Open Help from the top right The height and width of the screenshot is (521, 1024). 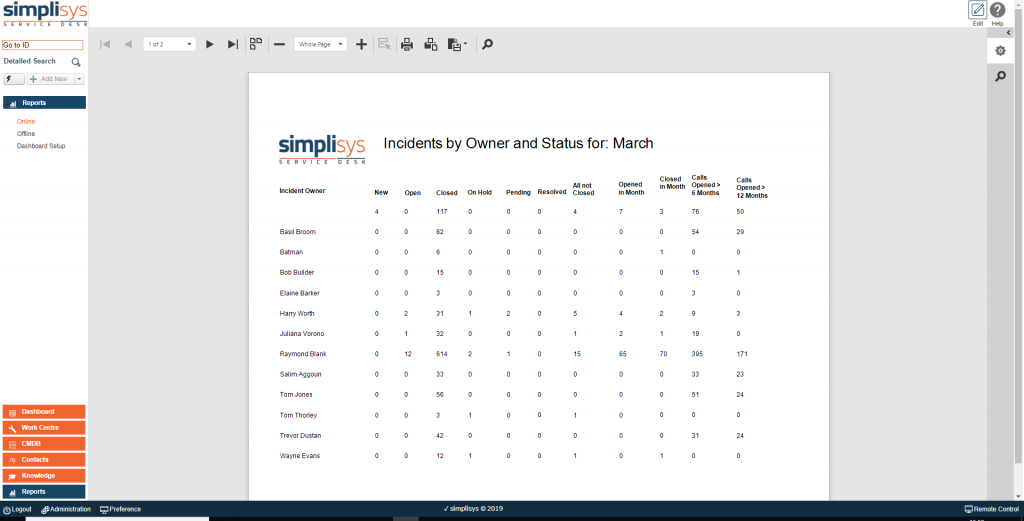coord(997,11)
